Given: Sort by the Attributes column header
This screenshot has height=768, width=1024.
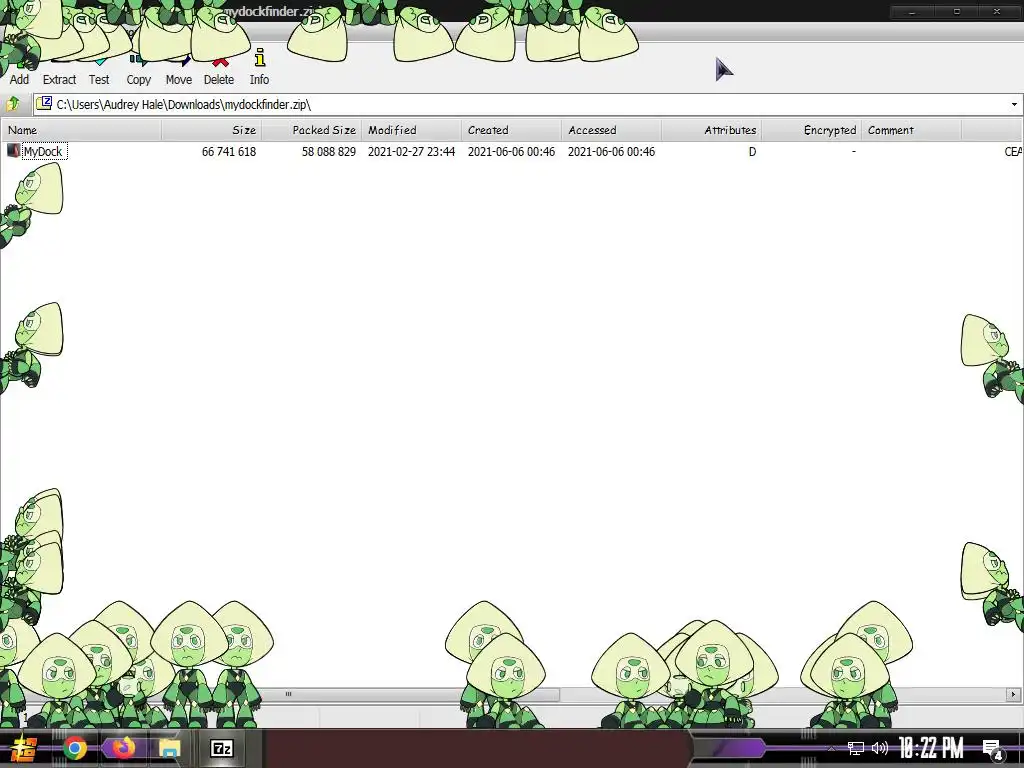Looking at the screenshot, I should (x=712, y=130).
